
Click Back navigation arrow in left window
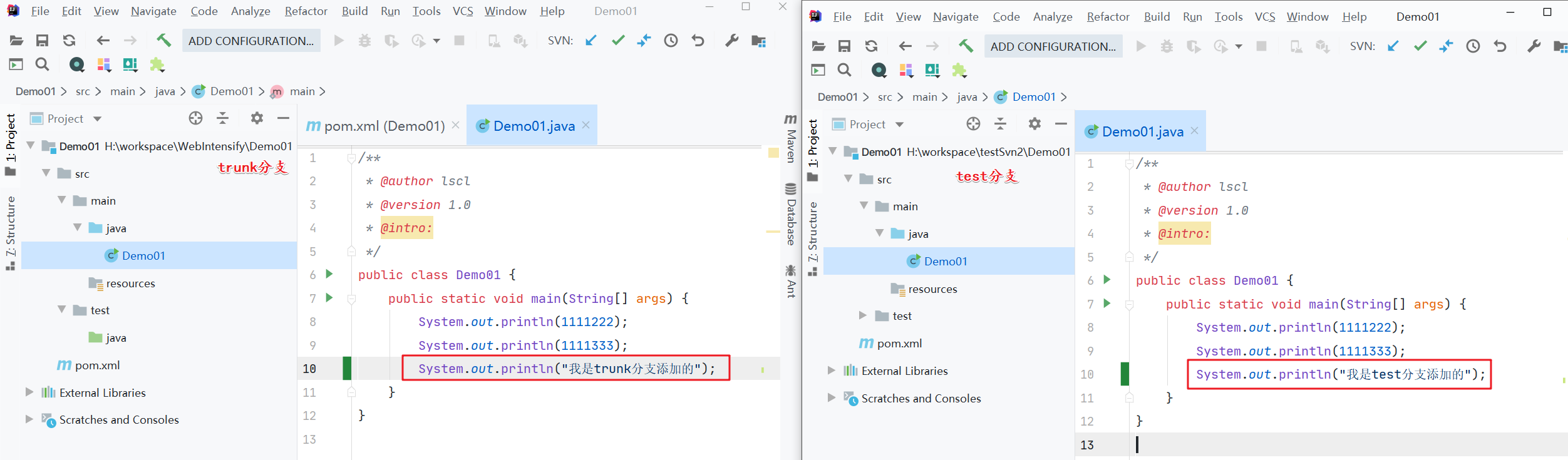[x=103, y=41]
